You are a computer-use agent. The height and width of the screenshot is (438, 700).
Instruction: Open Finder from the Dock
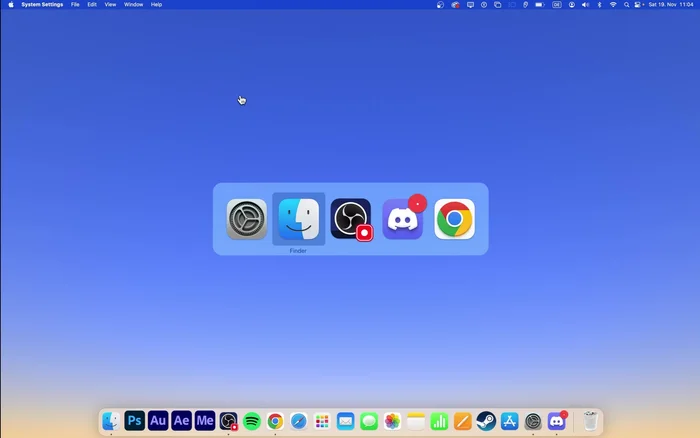[x=111, y=421]
